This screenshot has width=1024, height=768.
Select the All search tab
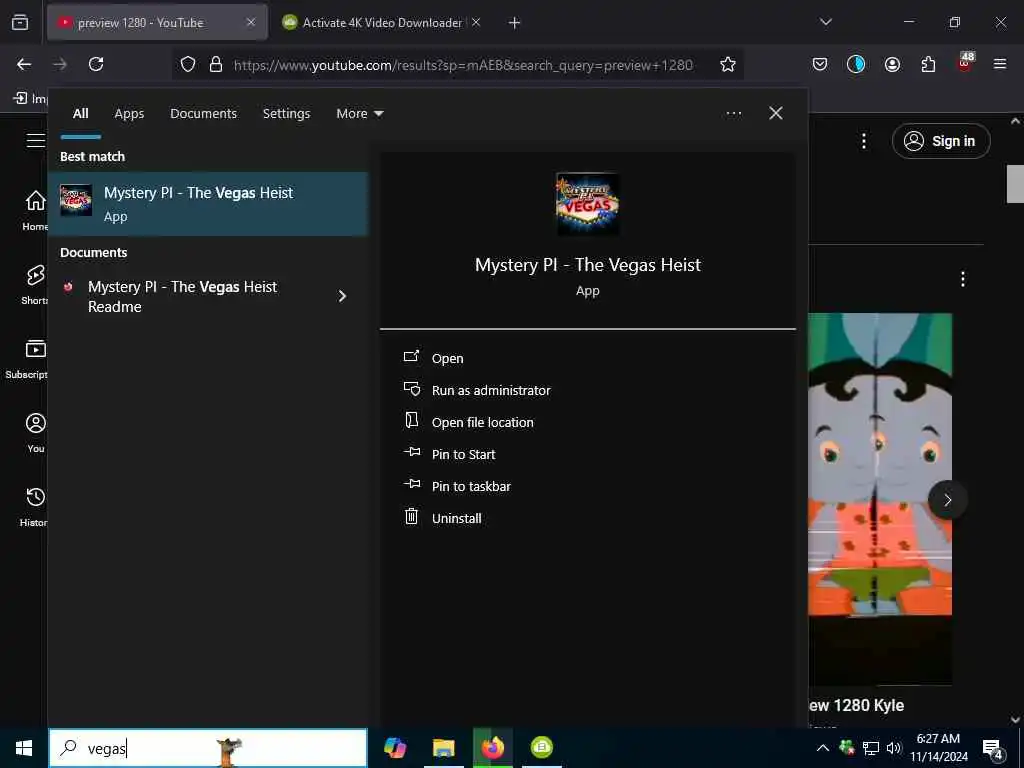click(80, 114)
